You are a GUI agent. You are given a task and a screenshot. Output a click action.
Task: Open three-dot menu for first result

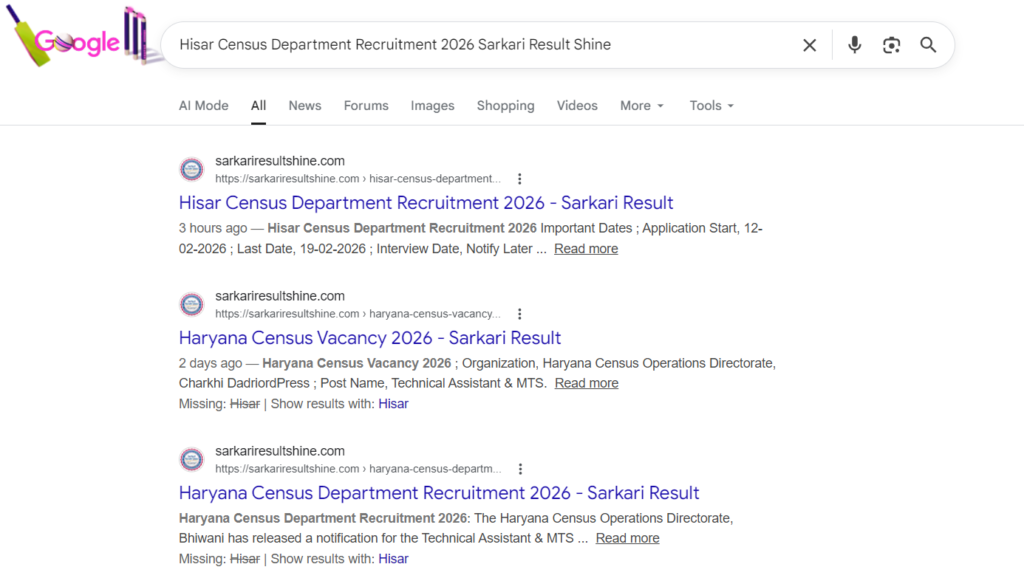(x=519, y=179)
